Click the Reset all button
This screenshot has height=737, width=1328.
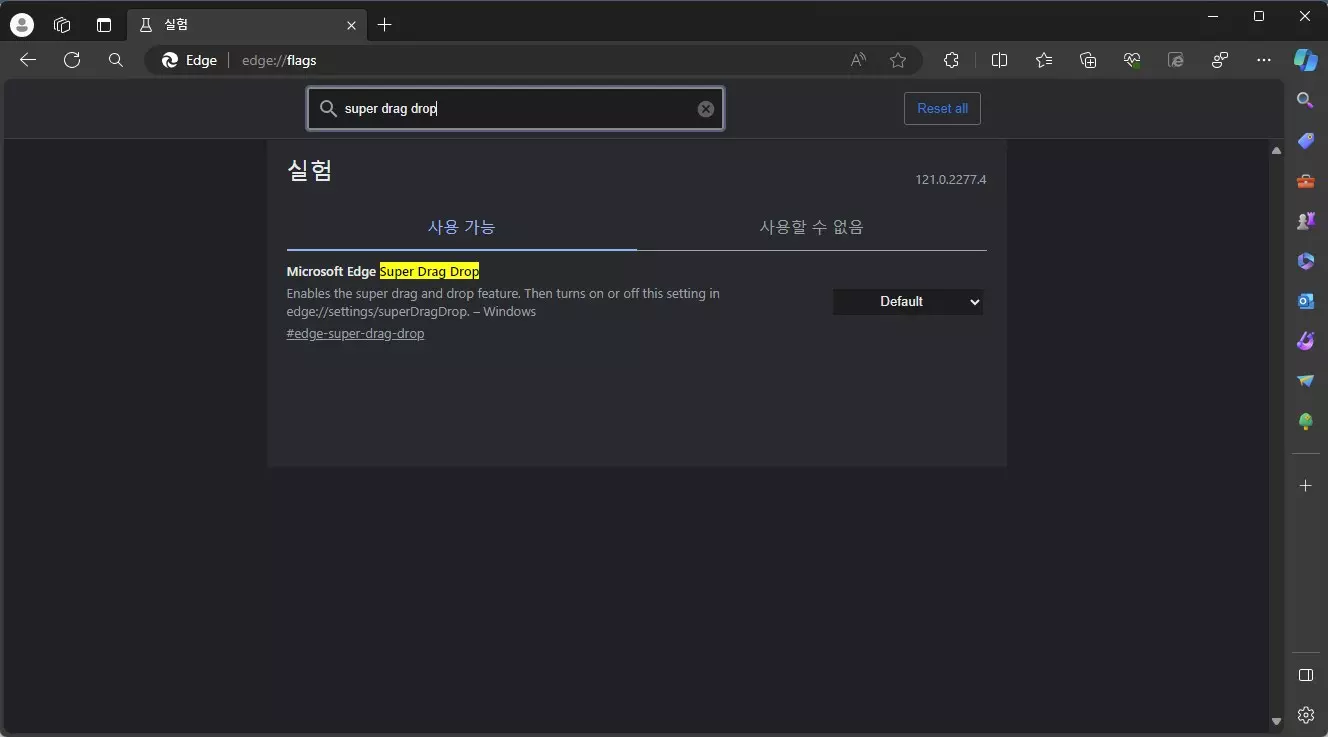click(x=941, y=108)
